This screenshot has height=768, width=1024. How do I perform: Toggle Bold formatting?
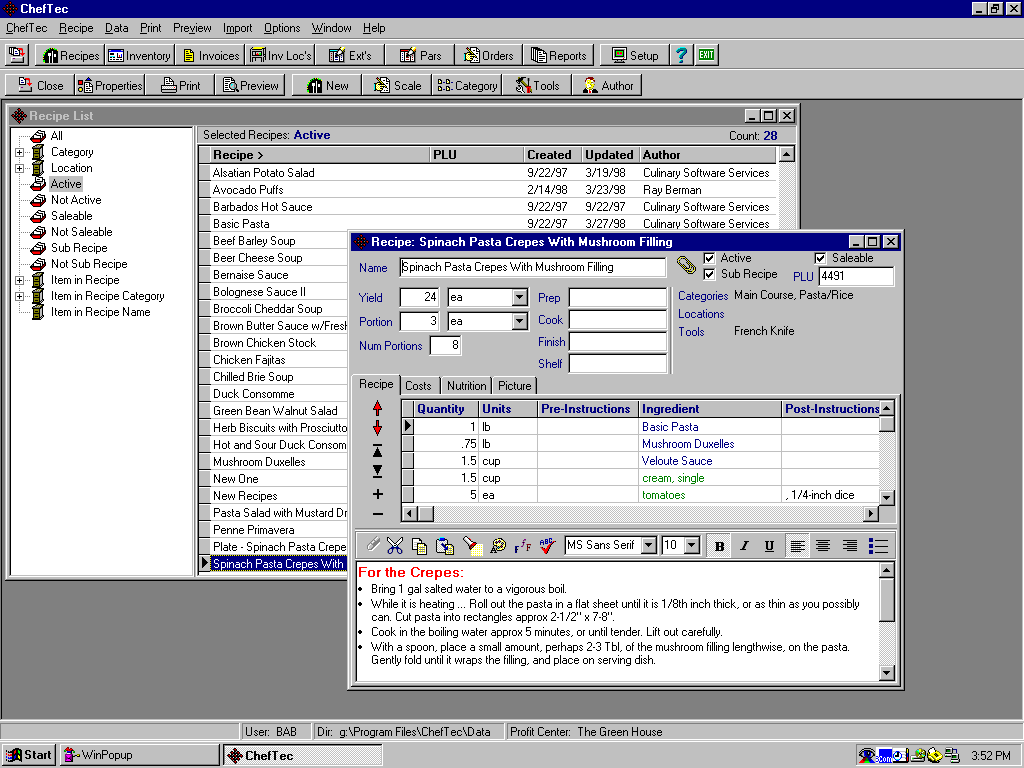pyautogui.click(x=719, y=546)
